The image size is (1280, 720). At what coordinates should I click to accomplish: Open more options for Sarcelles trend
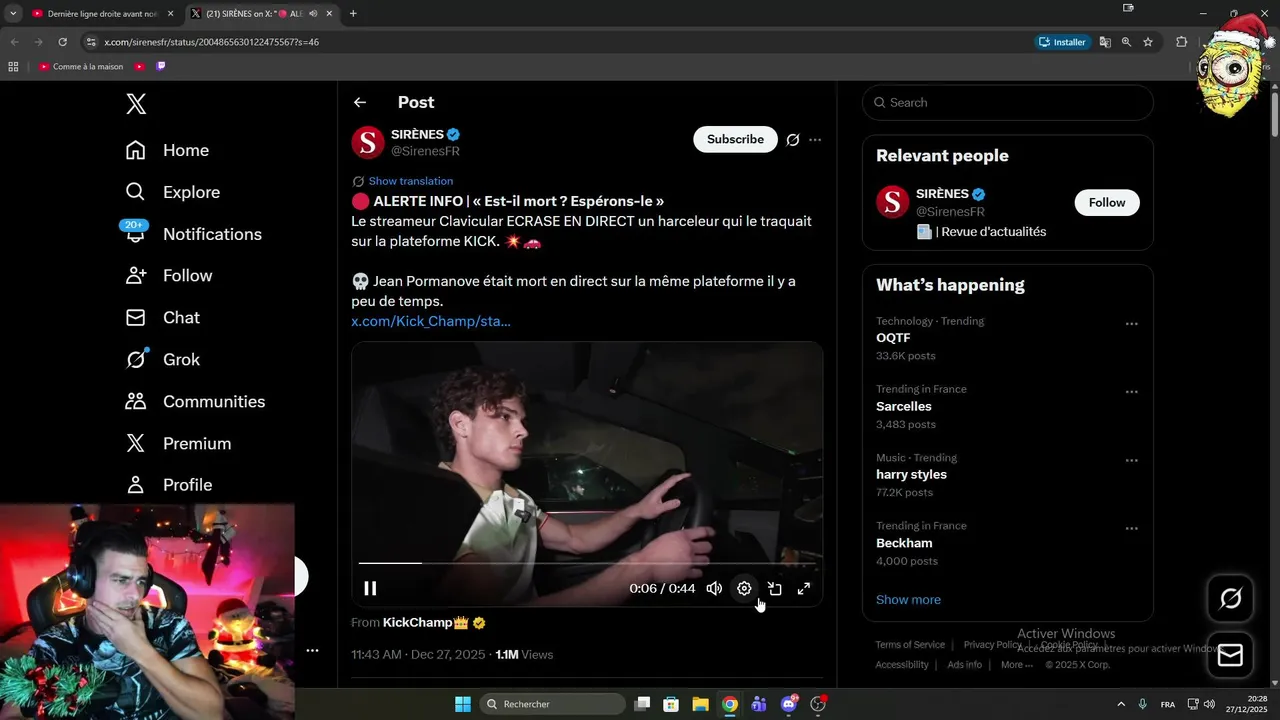pyautogui.click(x=1132, y=392)
